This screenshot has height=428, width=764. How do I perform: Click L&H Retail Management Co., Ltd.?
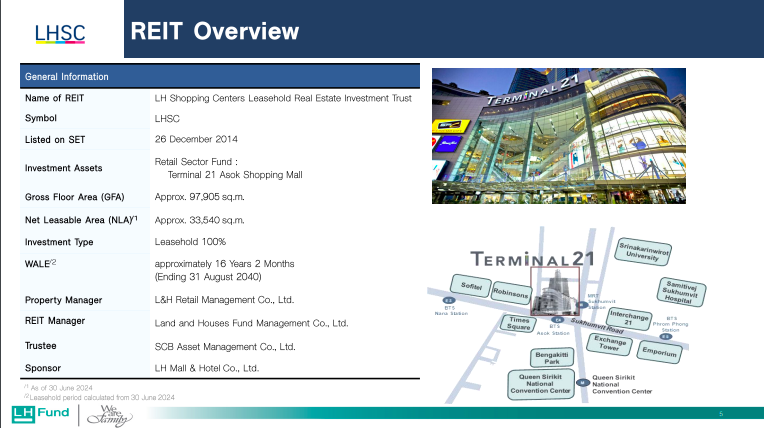pyautogui.click(x=224, y=300)
